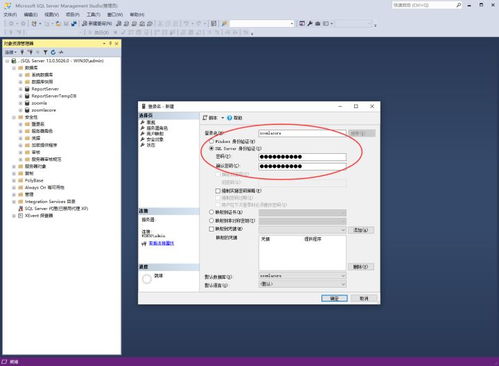Click the wrench icon in main toolbar

pyautogui.click(x=310, y=24)
